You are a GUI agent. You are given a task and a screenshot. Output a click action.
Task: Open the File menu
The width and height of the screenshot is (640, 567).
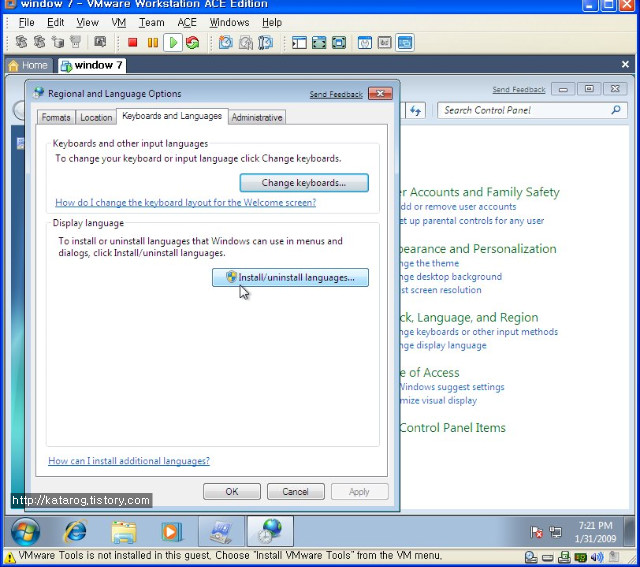27,22
